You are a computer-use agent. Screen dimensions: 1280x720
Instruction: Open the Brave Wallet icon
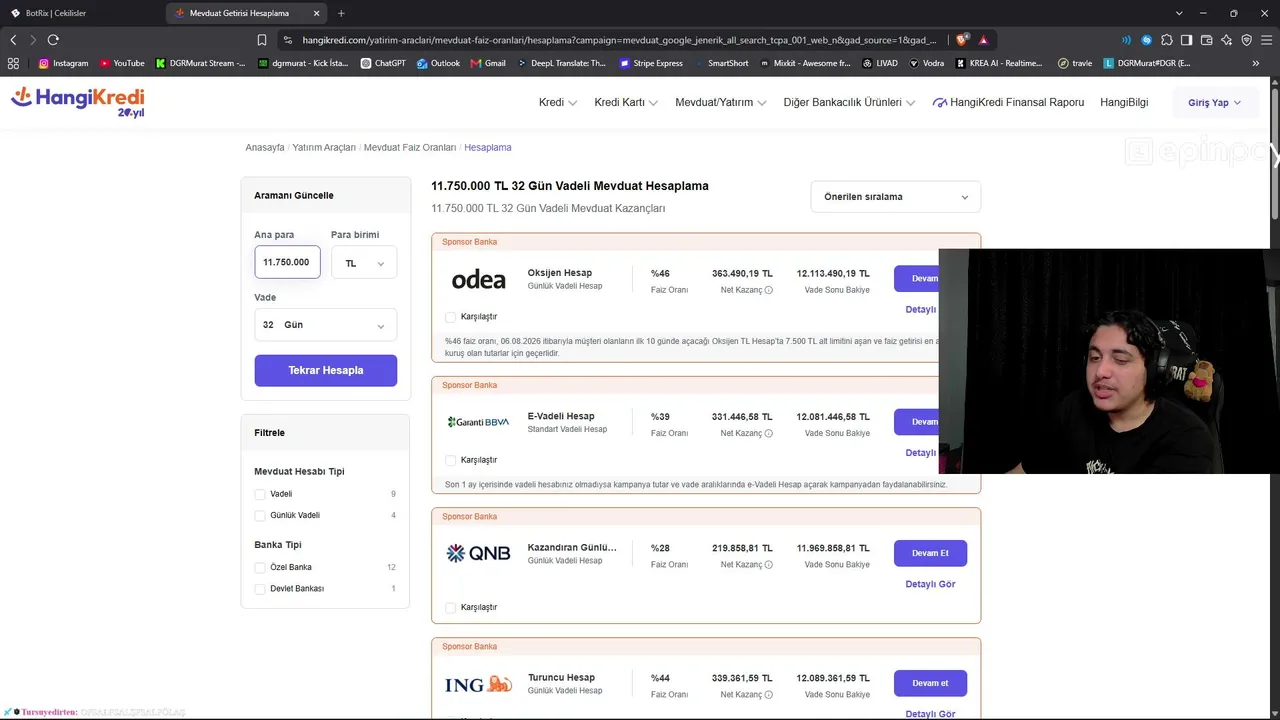[x=1206, y=40]
